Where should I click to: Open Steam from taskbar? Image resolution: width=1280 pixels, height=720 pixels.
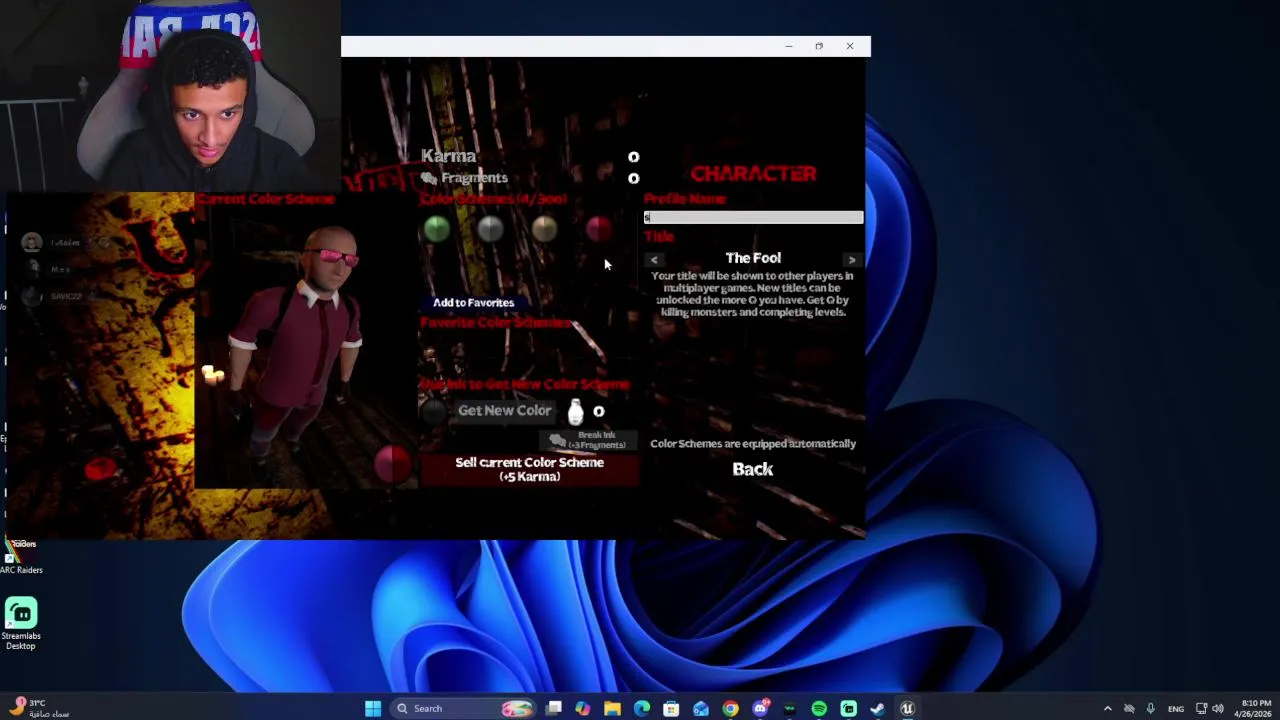[877, 708]
